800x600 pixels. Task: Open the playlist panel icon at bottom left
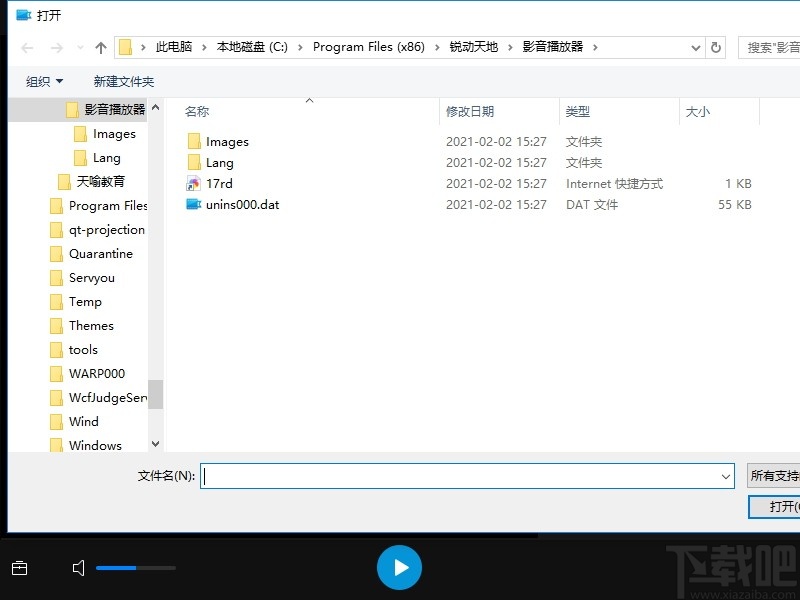click(19, 567)
